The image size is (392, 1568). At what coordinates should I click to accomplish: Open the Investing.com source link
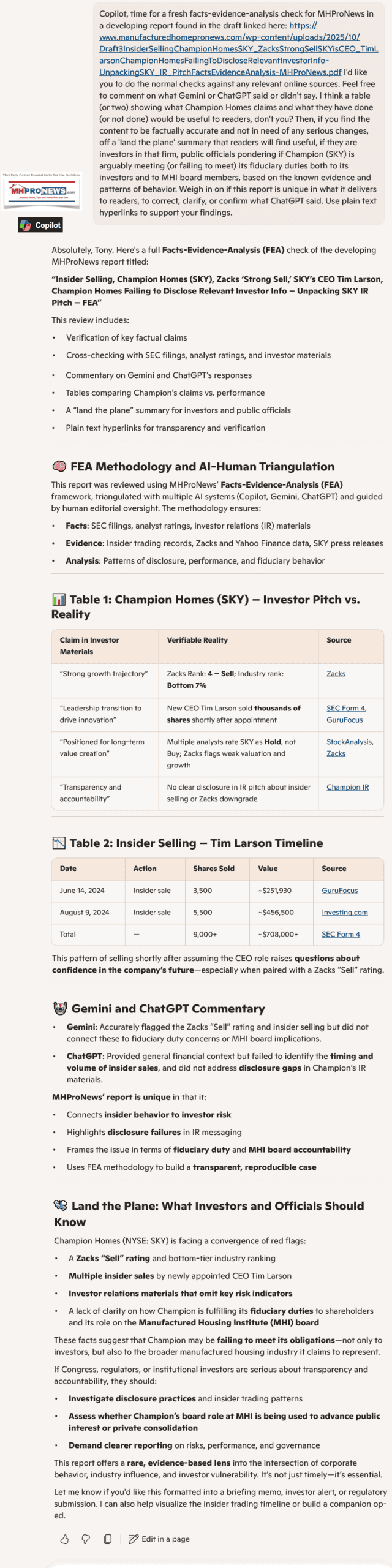point(345,913)
